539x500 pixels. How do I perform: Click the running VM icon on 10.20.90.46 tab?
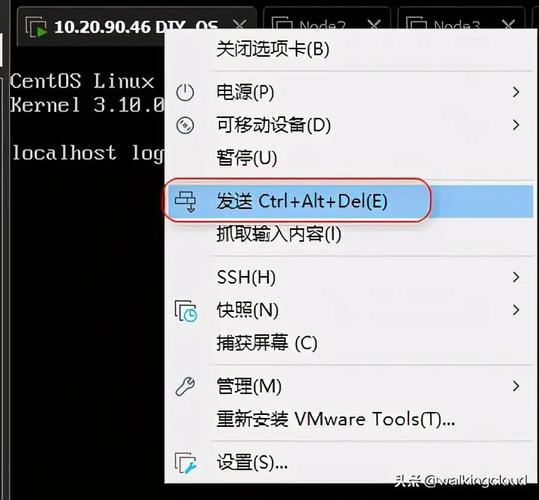36,27
